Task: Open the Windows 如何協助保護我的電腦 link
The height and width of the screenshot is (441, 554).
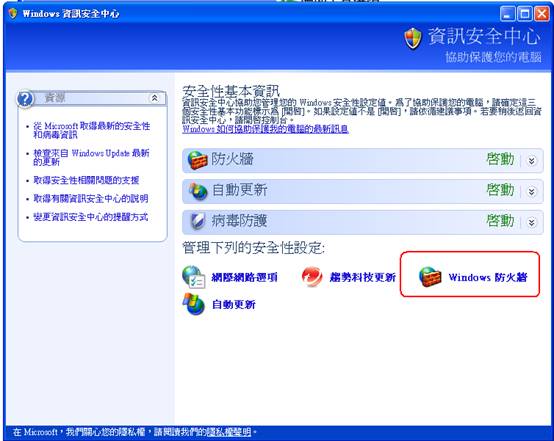Action: pyautogui.click(x=265, y=129)
